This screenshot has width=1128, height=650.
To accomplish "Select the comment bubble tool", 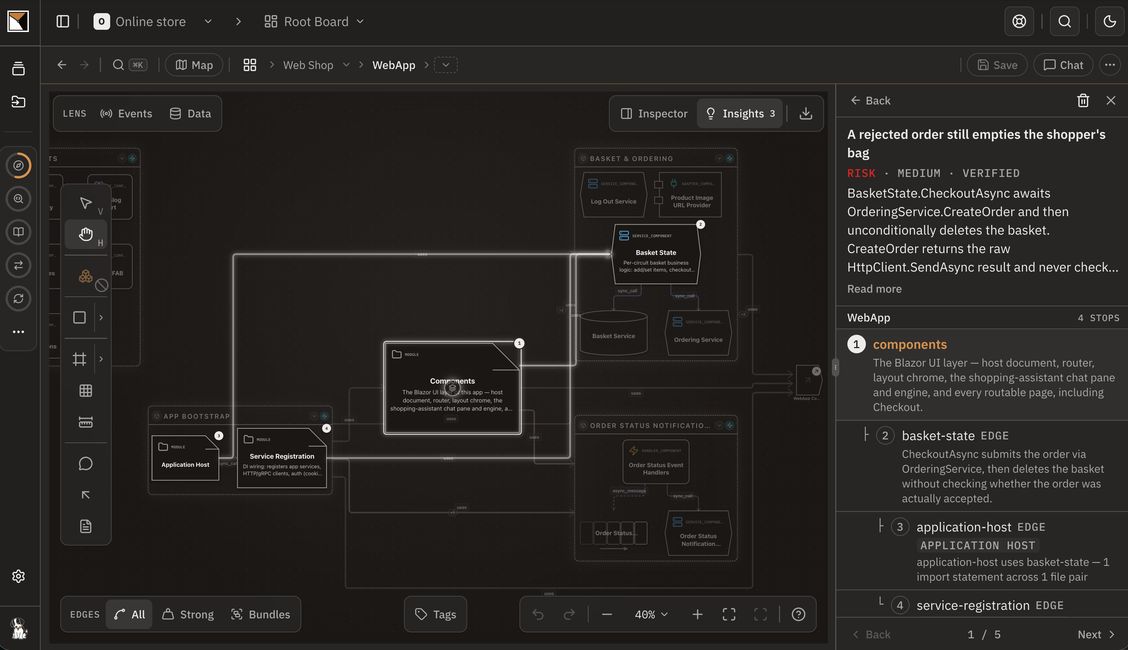I will click(x=86, y=464).
